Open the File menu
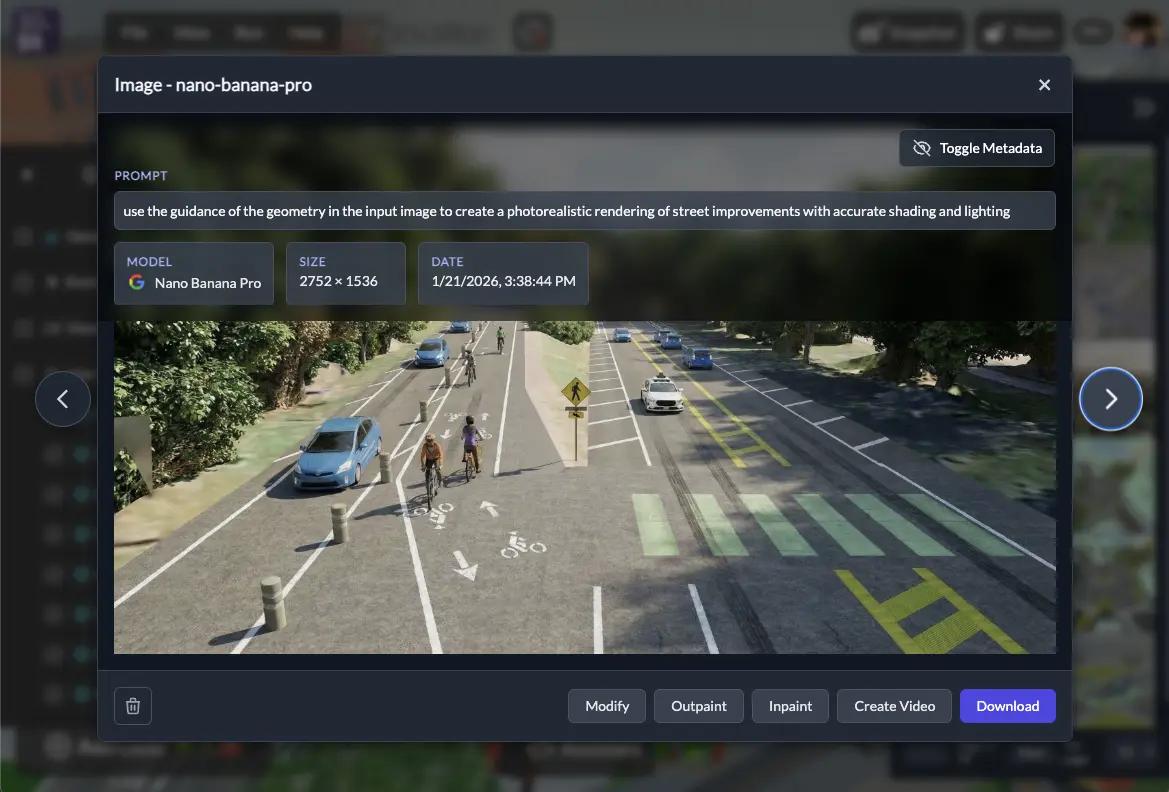 (x=134, y=32)
